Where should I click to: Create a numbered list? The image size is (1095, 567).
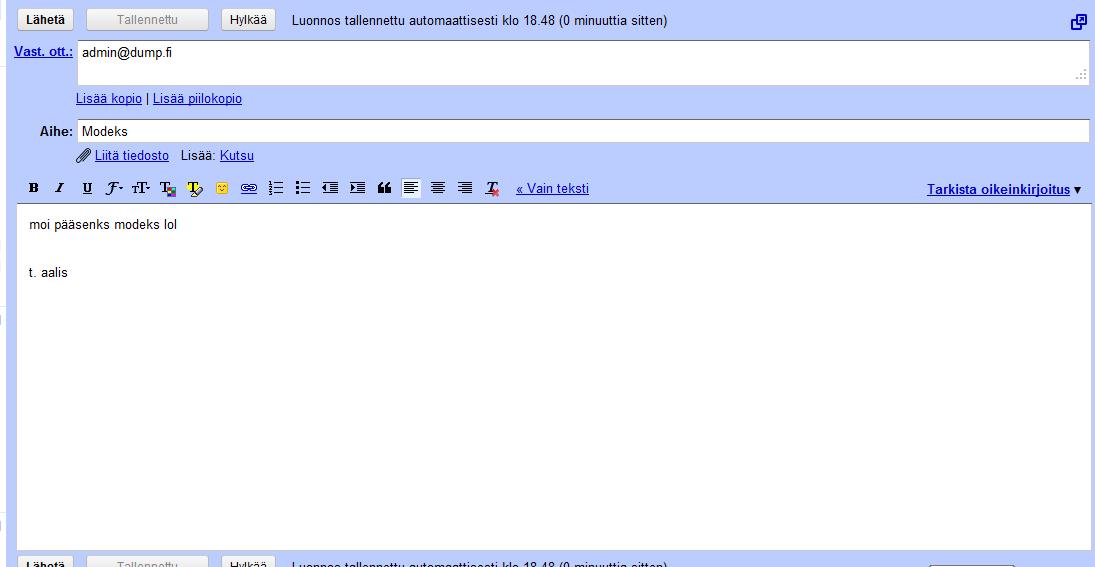coord(277,188)
